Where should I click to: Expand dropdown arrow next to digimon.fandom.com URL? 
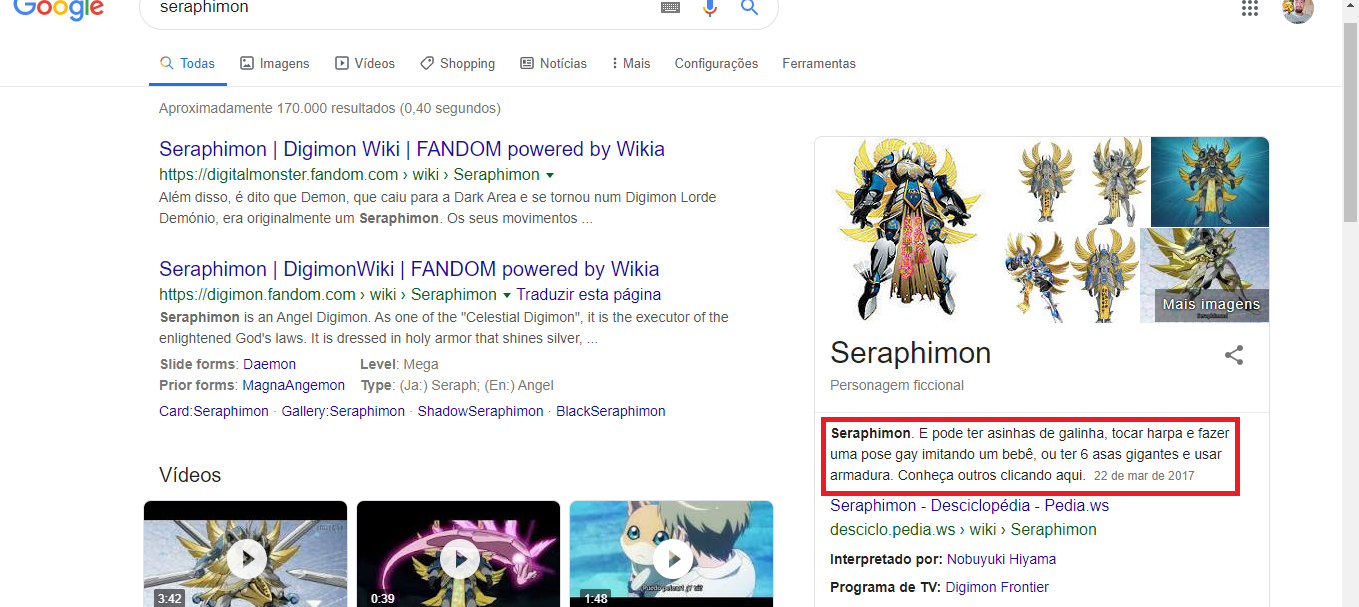pyautogui.click(x=507, y=295)
